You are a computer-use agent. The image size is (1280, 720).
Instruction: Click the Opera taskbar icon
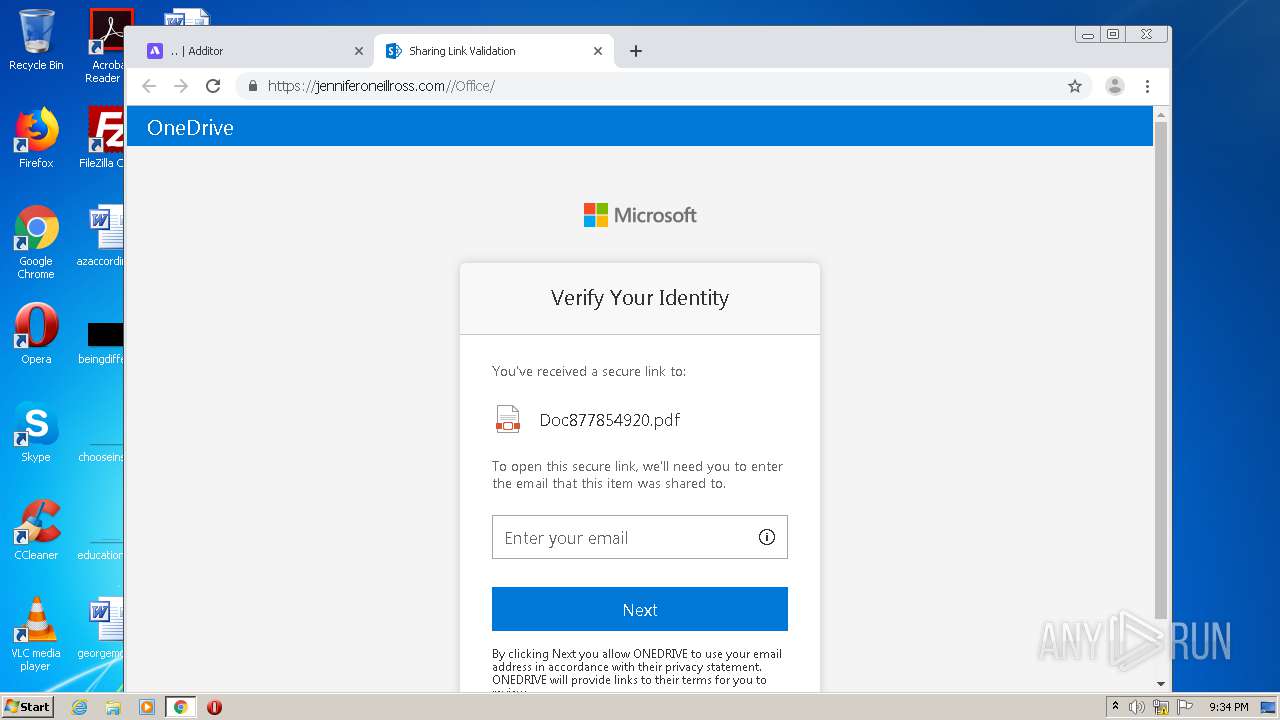[x=214, y=707]
